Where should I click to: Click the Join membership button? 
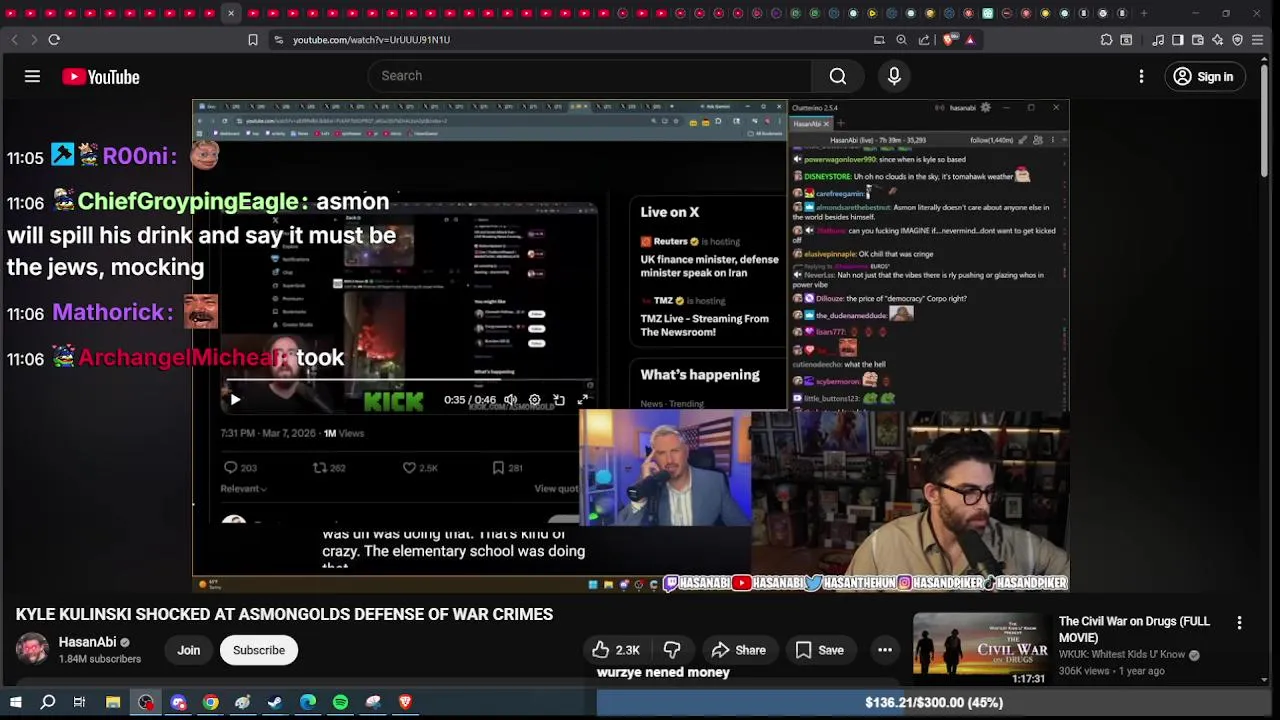189,650
